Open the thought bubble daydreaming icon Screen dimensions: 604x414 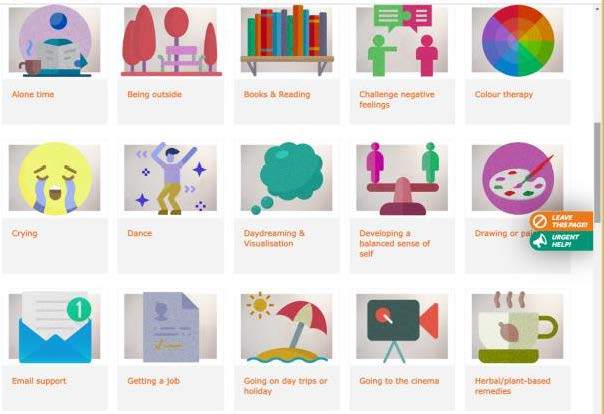286,178
